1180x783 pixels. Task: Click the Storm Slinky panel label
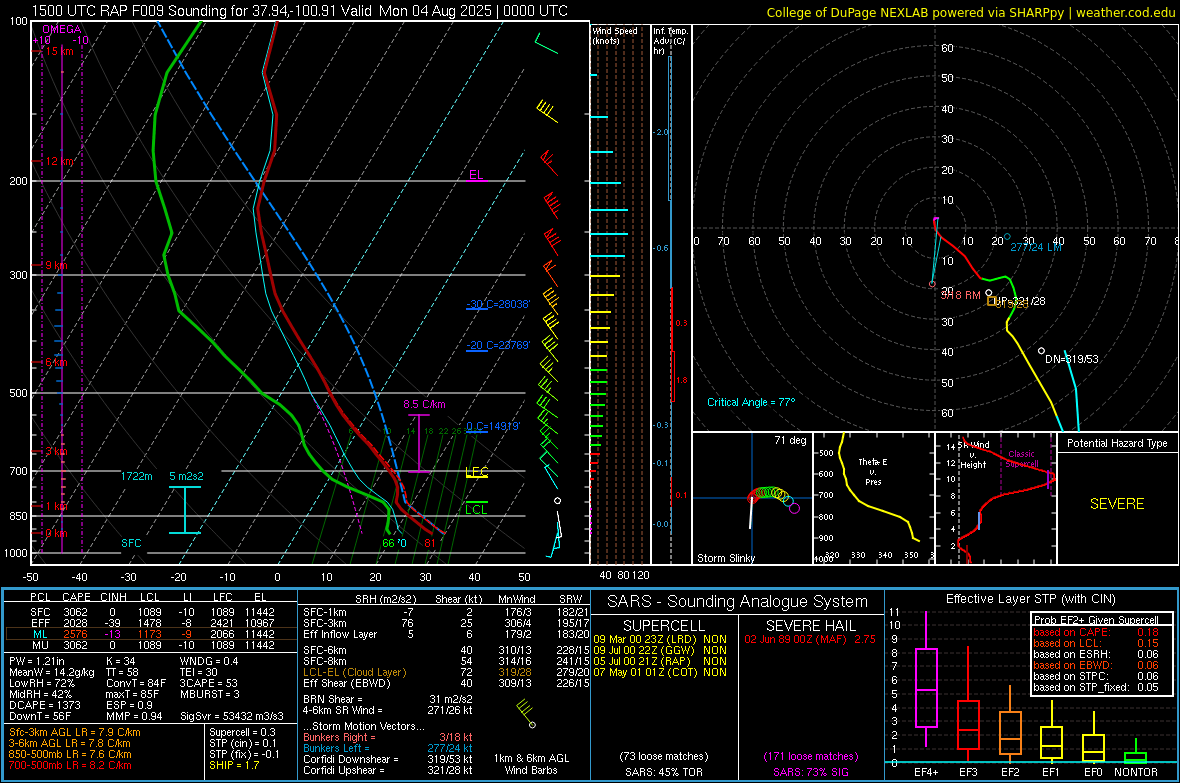pyautogui.click(x=725, y=558)
